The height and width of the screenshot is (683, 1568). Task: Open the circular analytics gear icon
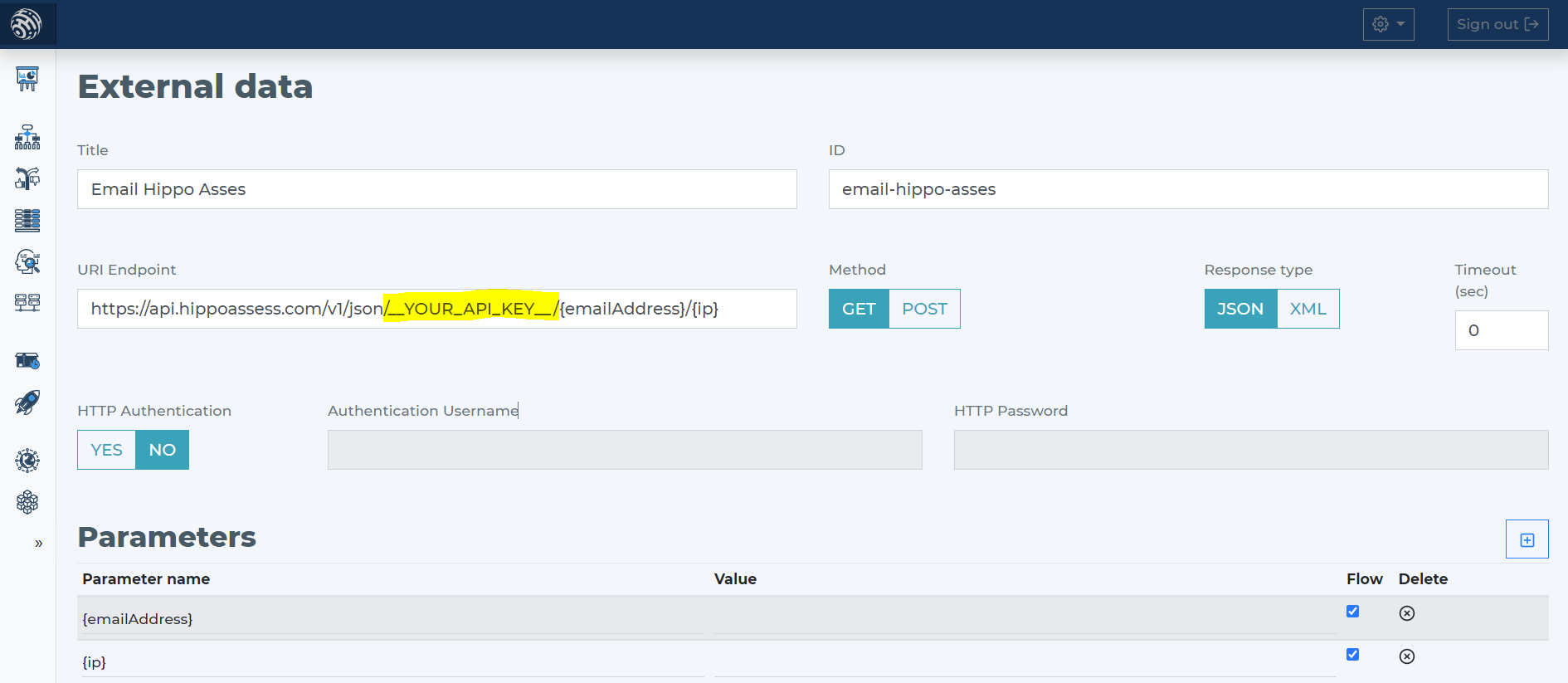tap(27, 461)
